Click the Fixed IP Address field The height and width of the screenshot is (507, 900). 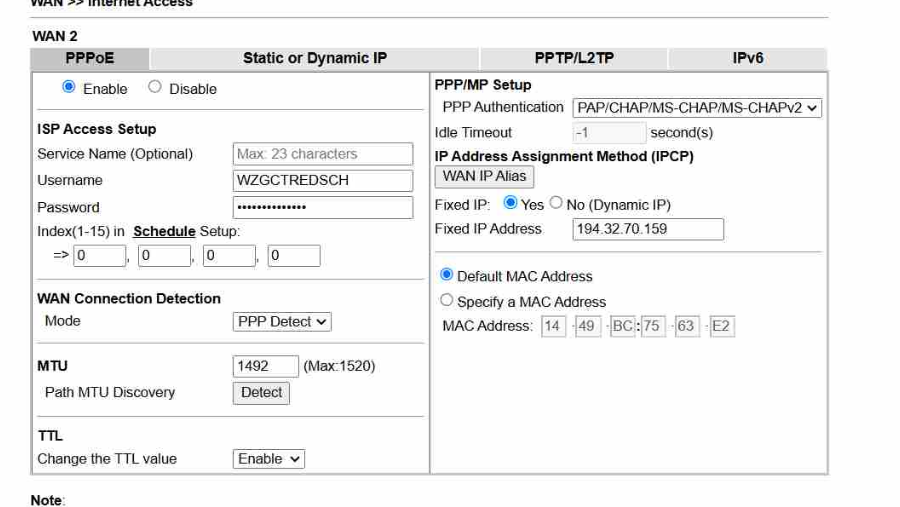[648, 229]
